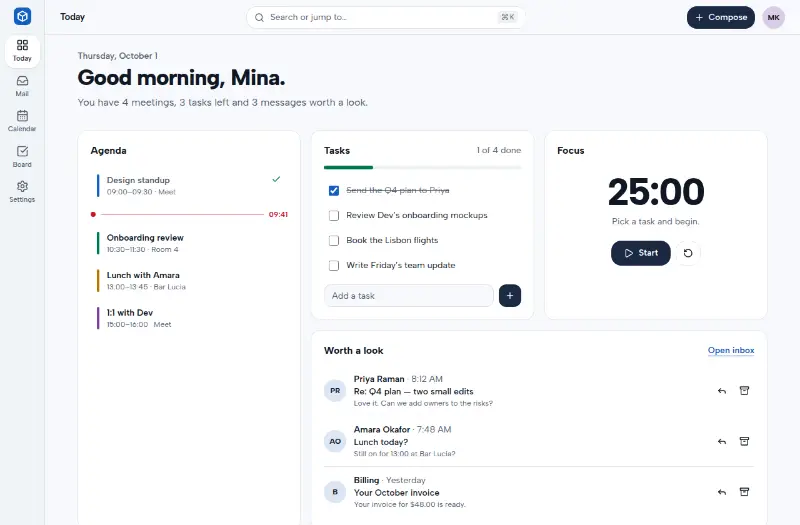
Task: Click the tasks progress bar
Action: [x=422, y=167]
